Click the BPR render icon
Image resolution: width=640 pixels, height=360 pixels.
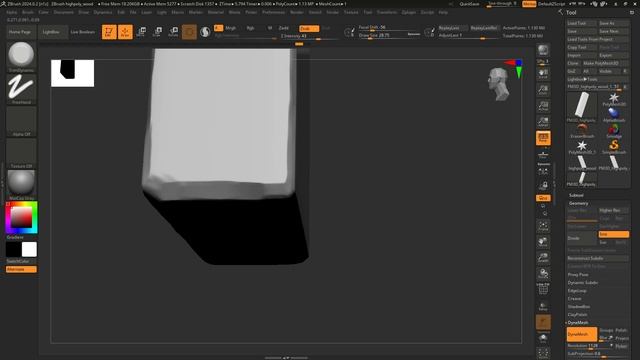(543, 50)
